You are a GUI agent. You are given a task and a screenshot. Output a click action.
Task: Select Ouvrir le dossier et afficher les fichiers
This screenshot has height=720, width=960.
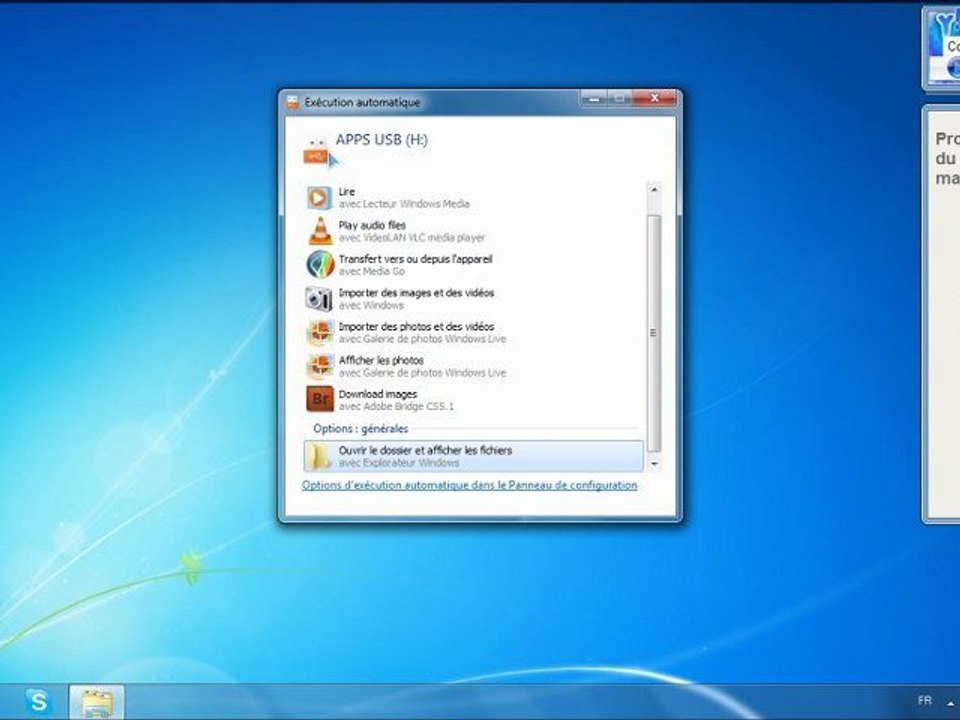pyautogui.click(x=473, y=456)
